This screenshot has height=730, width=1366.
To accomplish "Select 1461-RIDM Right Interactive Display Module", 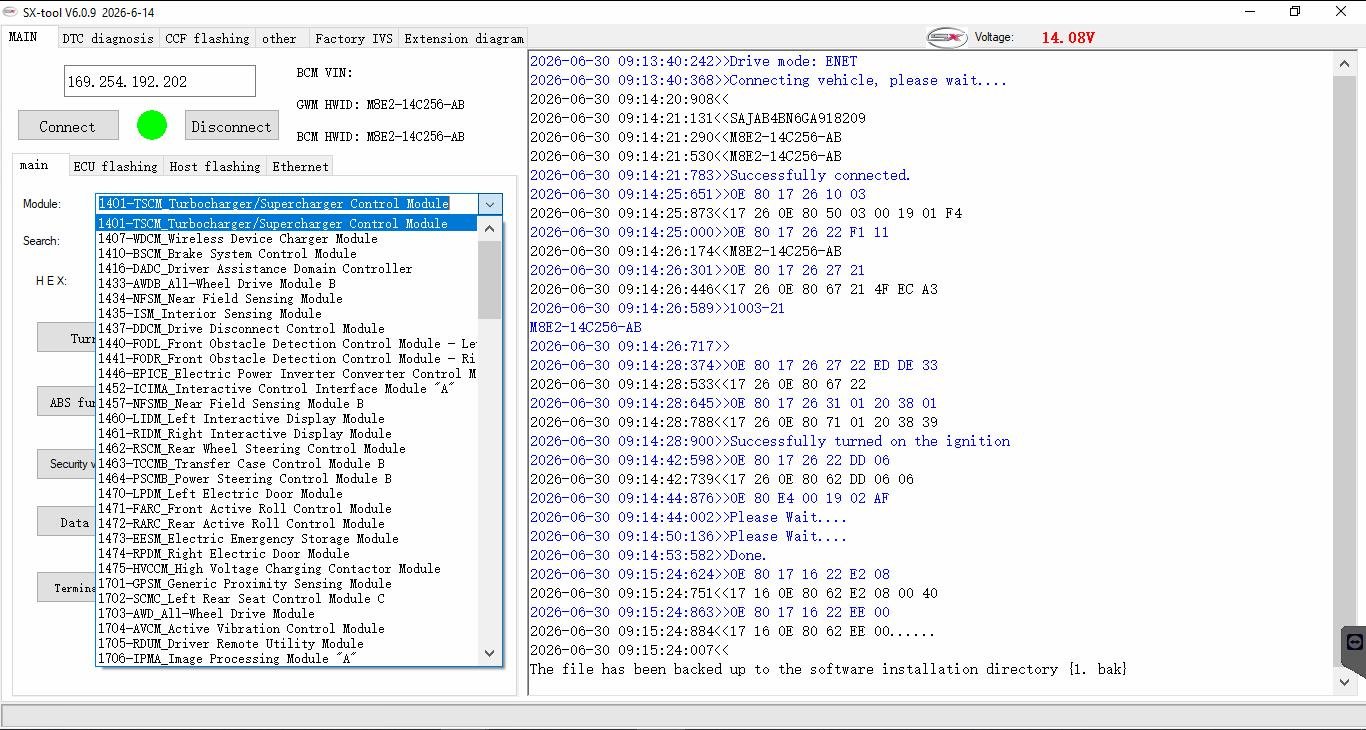I will (287, 434).
